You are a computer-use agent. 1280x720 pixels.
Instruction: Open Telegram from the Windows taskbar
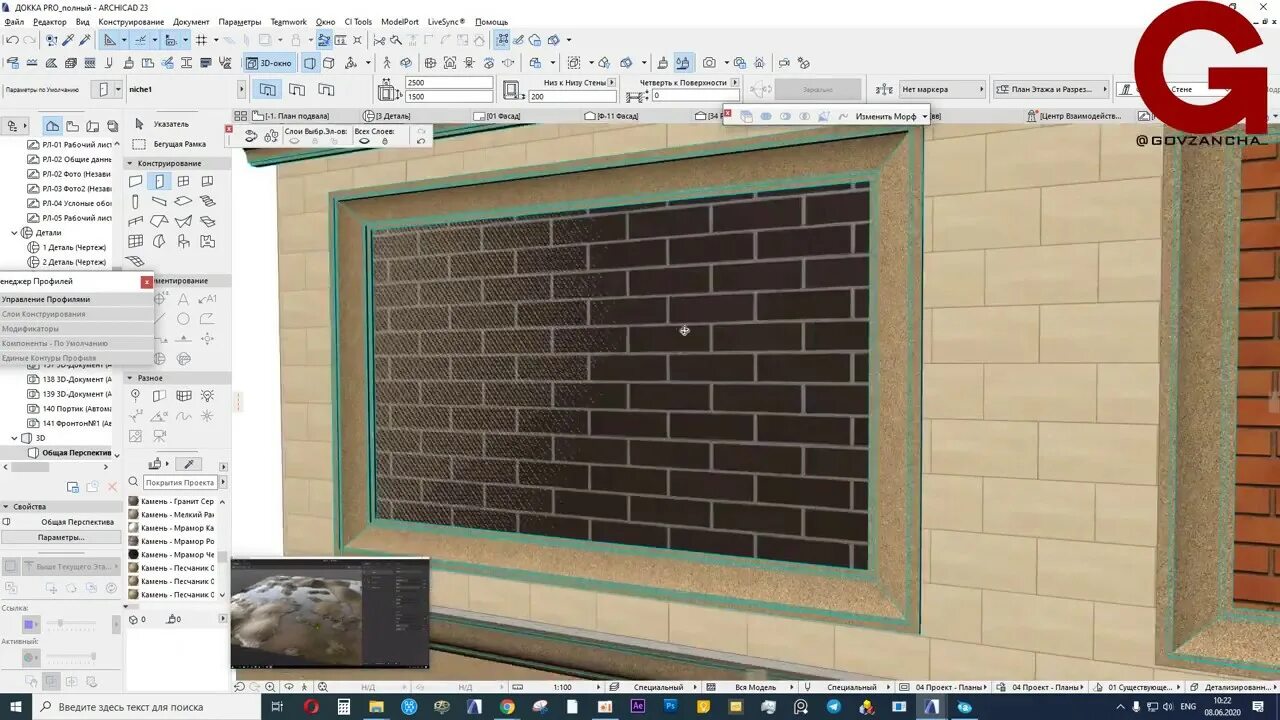click(834, 706)
